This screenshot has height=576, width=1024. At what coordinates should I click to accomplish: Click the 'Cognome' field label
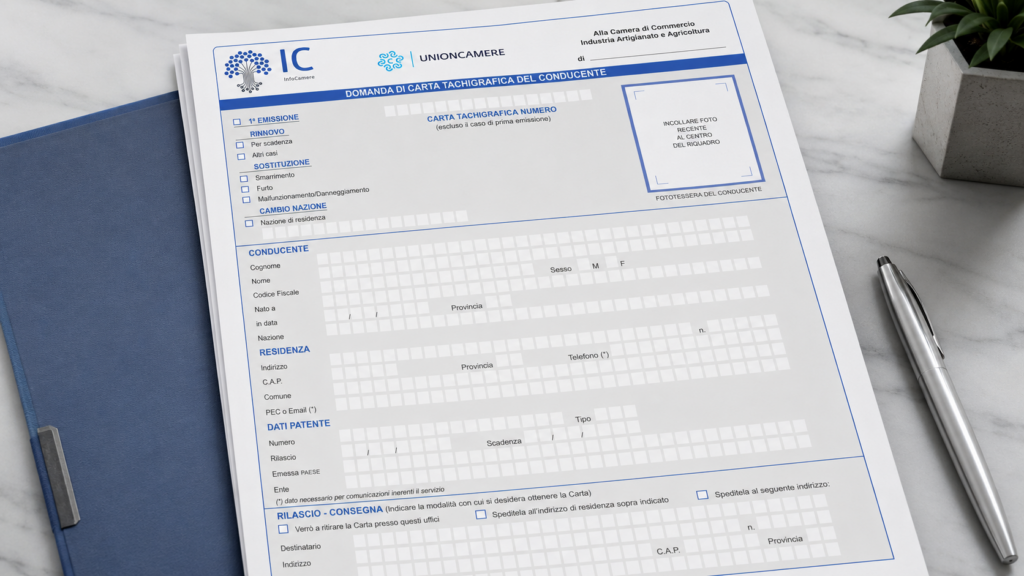(x=265, y=266)
